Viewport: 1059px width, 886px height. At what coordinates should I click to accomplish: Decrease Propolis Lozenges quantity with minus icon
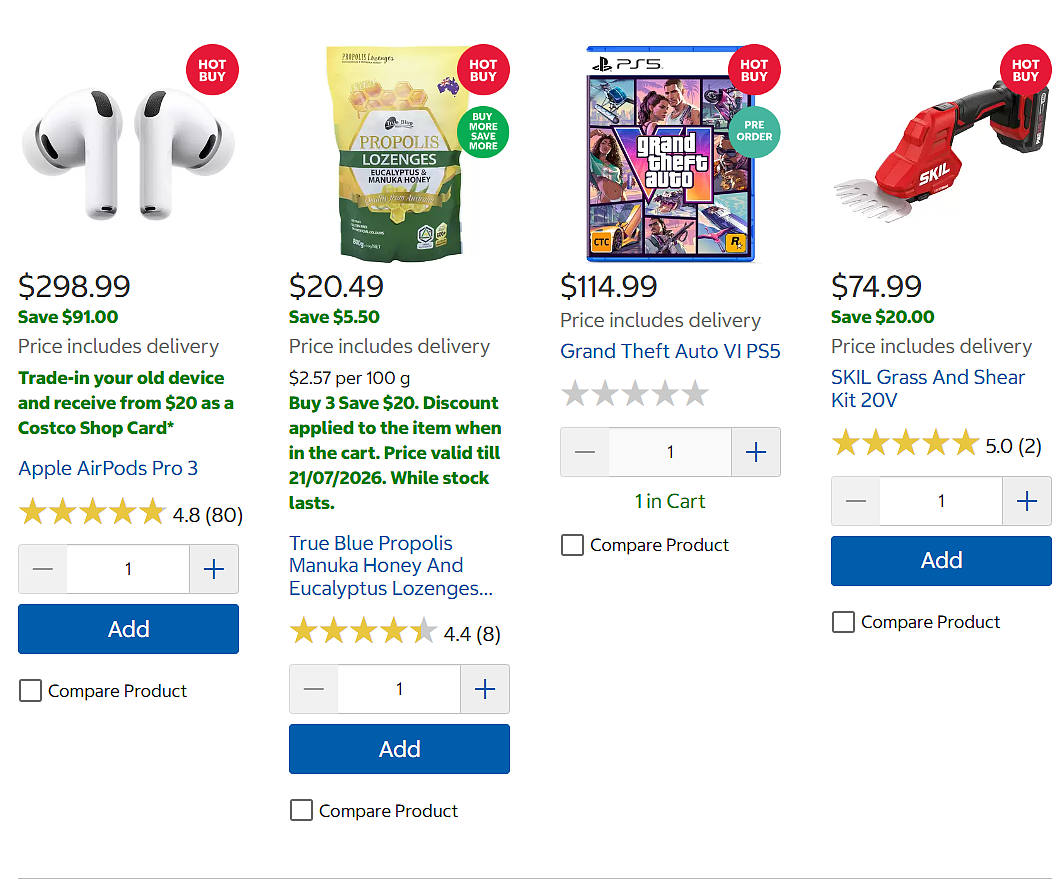tap(314, 689)
